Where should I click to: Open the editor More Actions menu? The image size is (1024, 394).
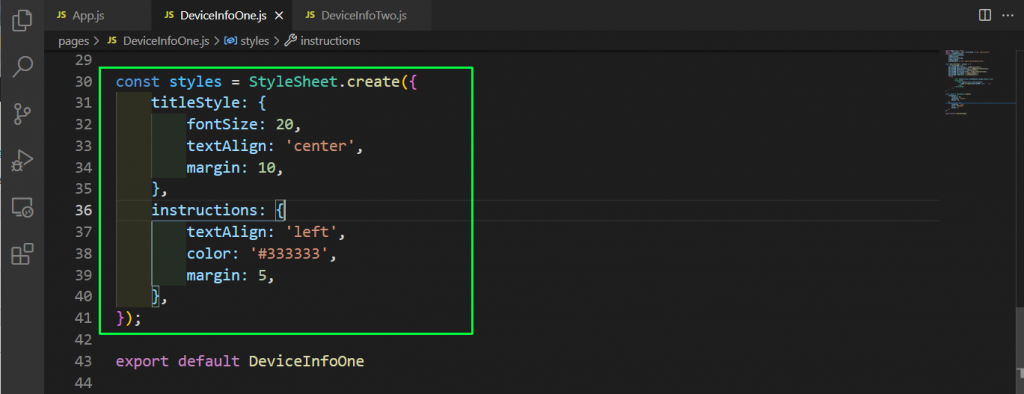pyautogui.click(x=1009, y=14)
